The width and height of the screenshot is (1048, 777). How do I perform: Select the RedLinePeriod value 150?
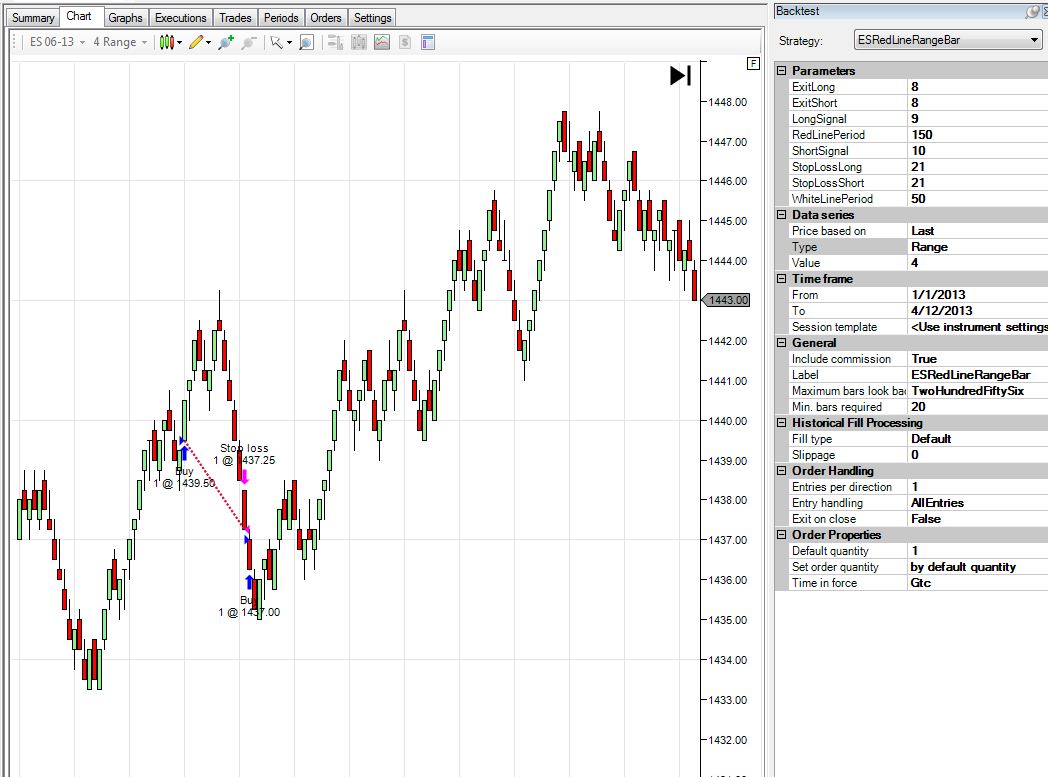point(977,135)
